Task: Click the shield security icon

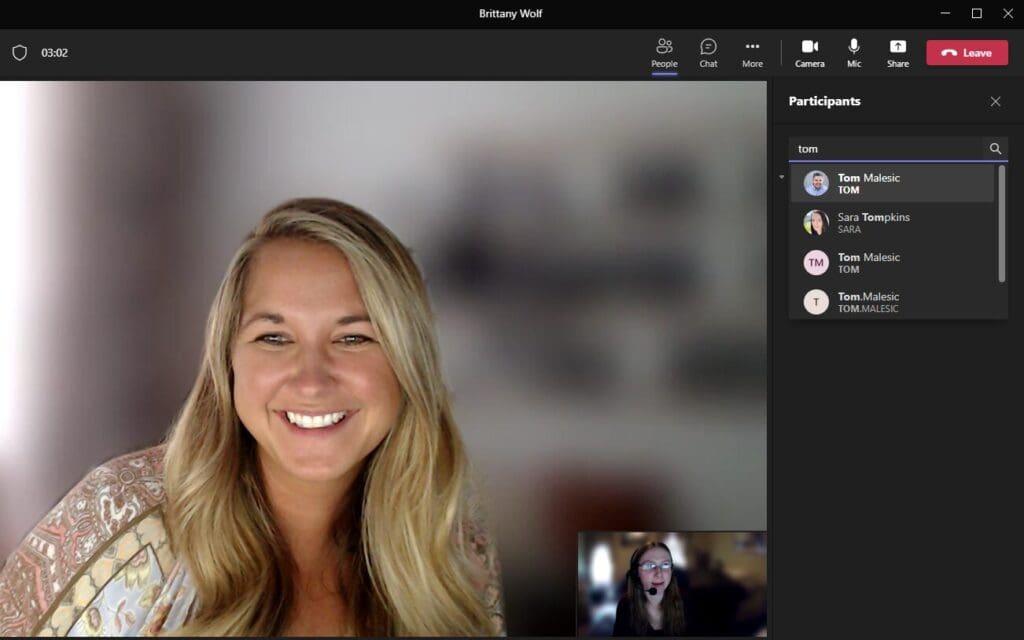Action: tap(20, 53)
